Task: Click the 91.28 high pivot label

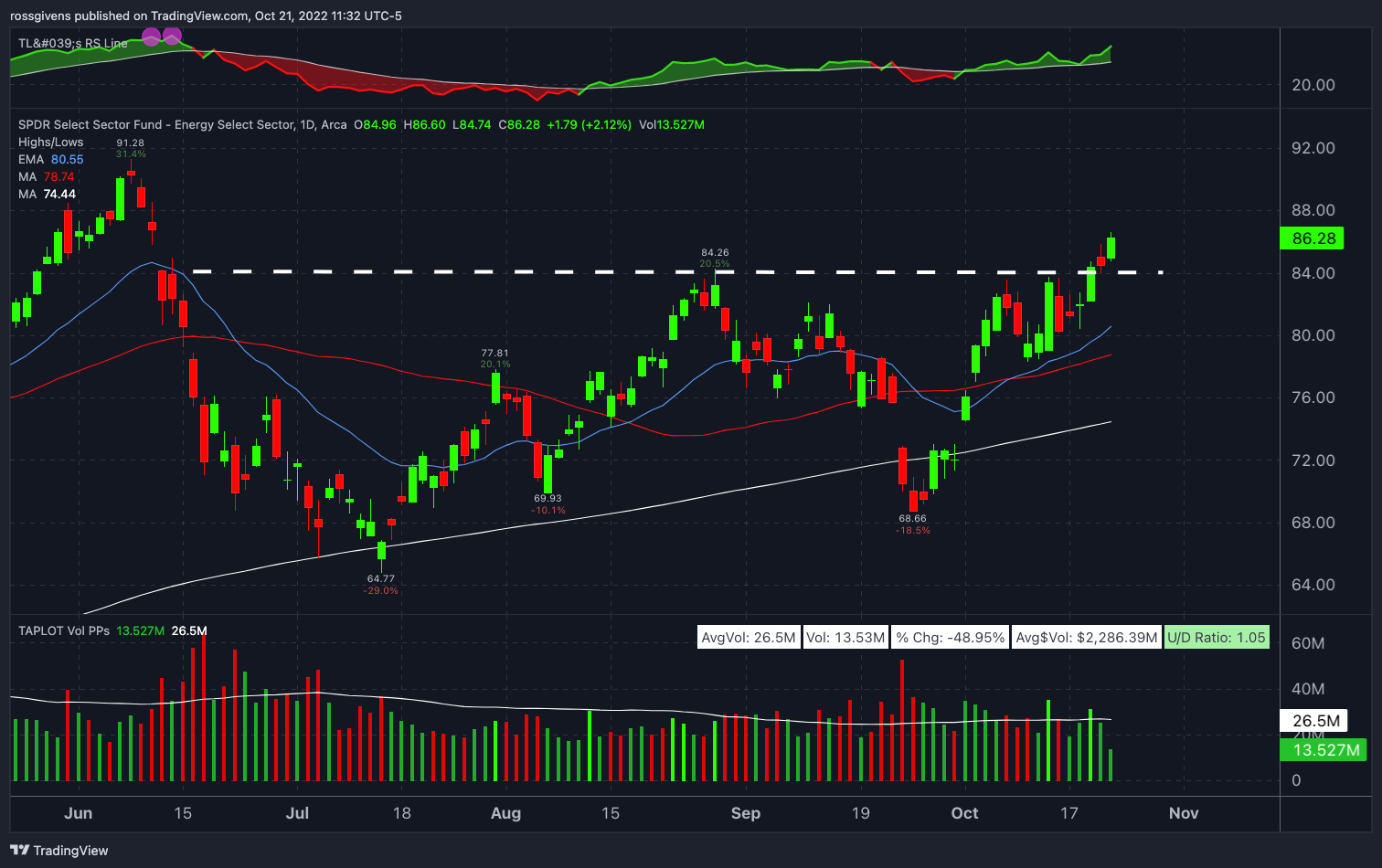Action: click(130, 143)
